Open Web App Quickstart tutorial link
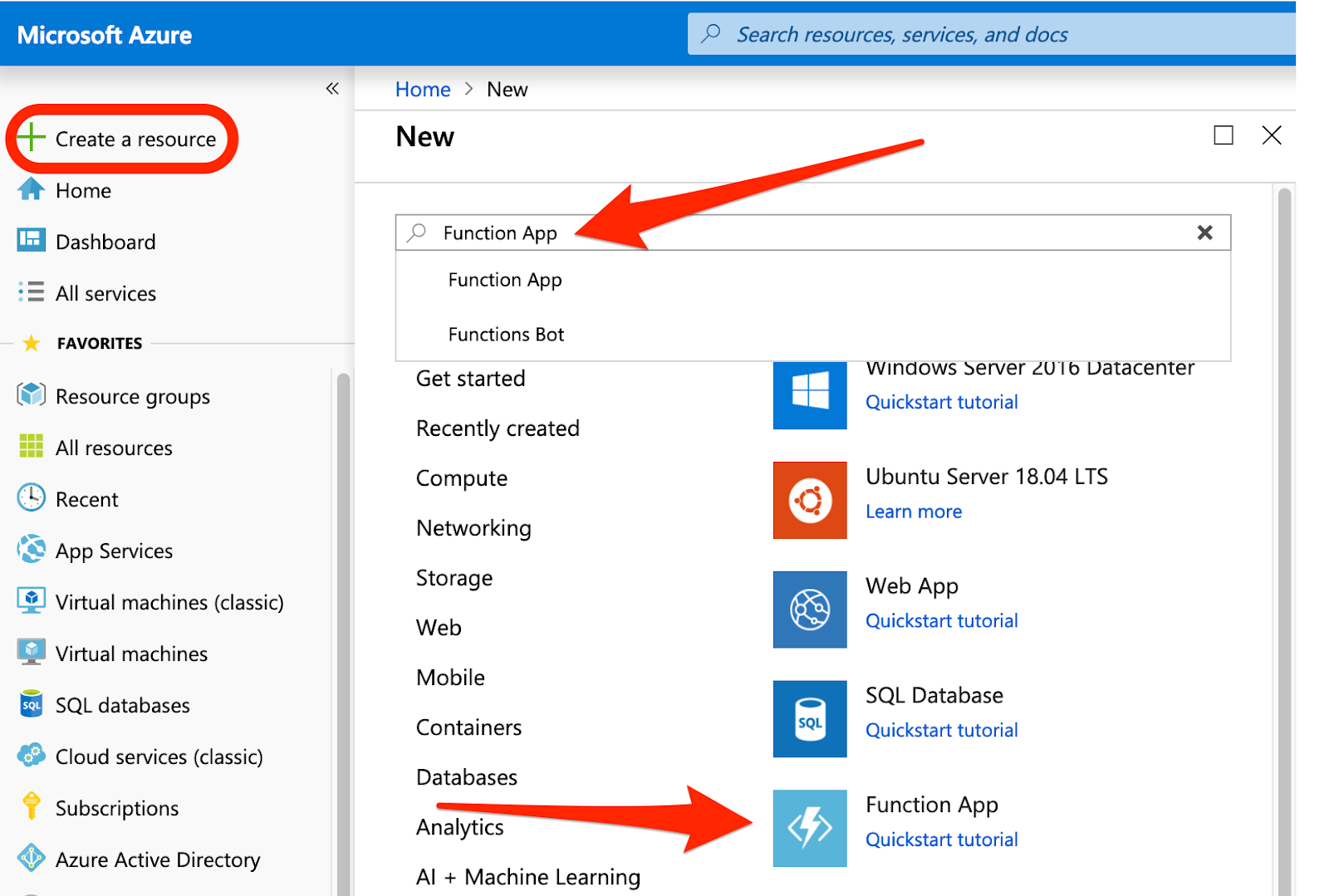 [942, 621]
